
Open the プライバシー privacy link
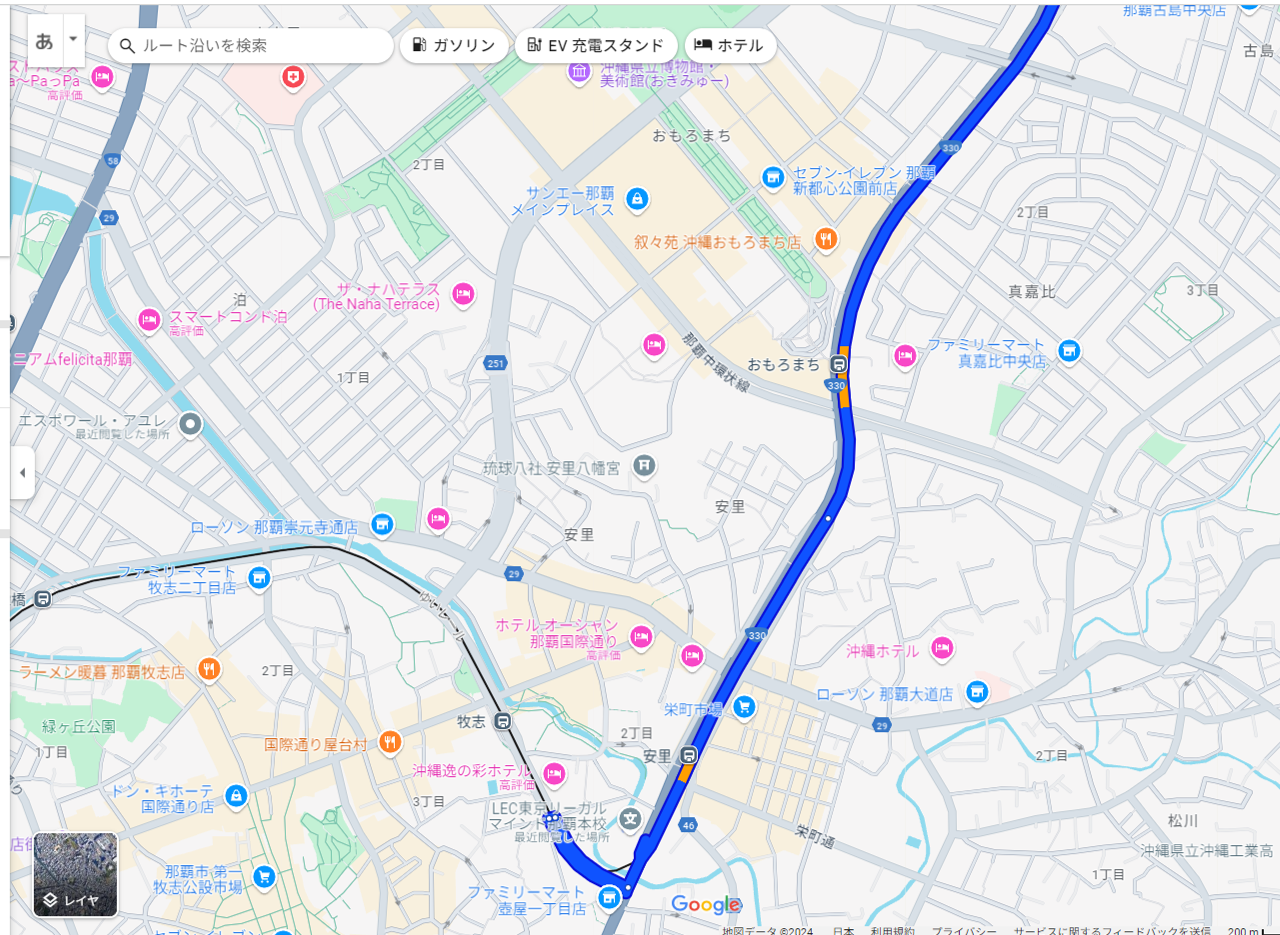(x=961, y=930)
